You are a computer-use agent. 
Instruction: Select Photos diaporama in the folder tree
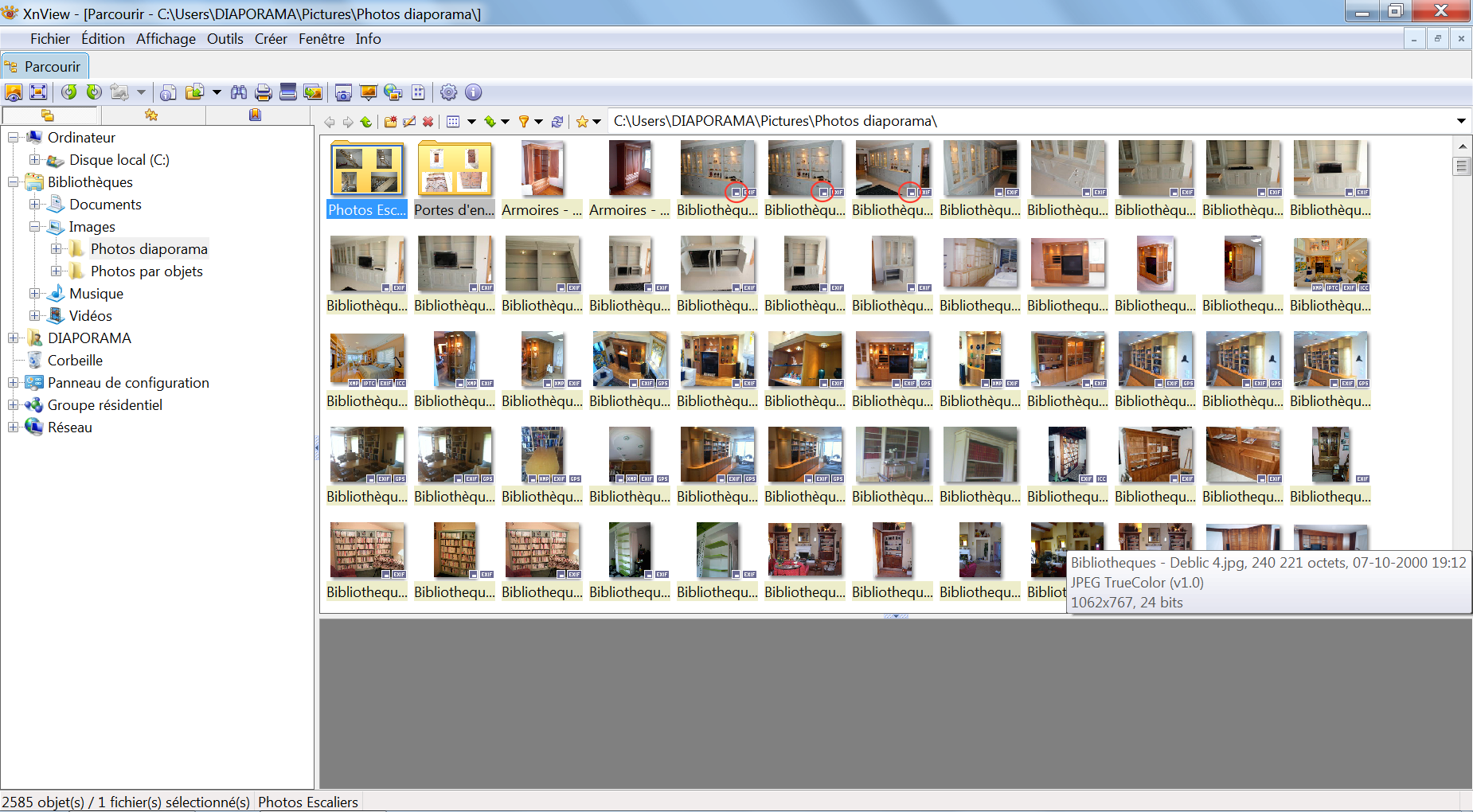pyautogui.click(x=149, y=249)
